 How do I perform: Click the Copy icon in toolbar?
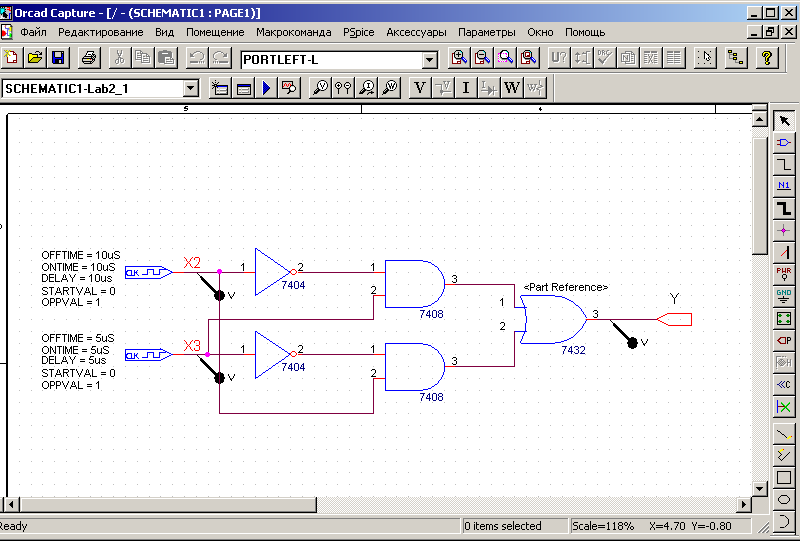(x=143, y=58)
